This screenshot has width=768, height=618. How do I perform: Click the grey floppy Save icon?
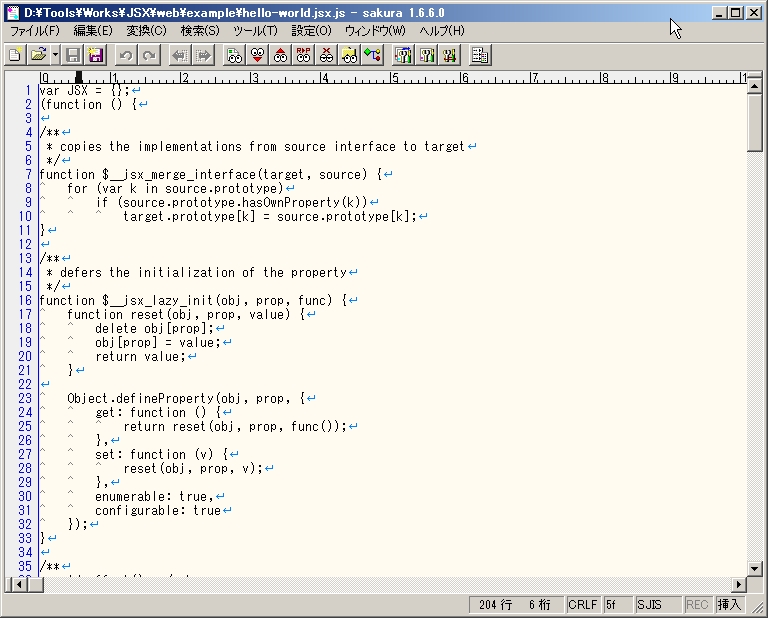click(73, 55)
